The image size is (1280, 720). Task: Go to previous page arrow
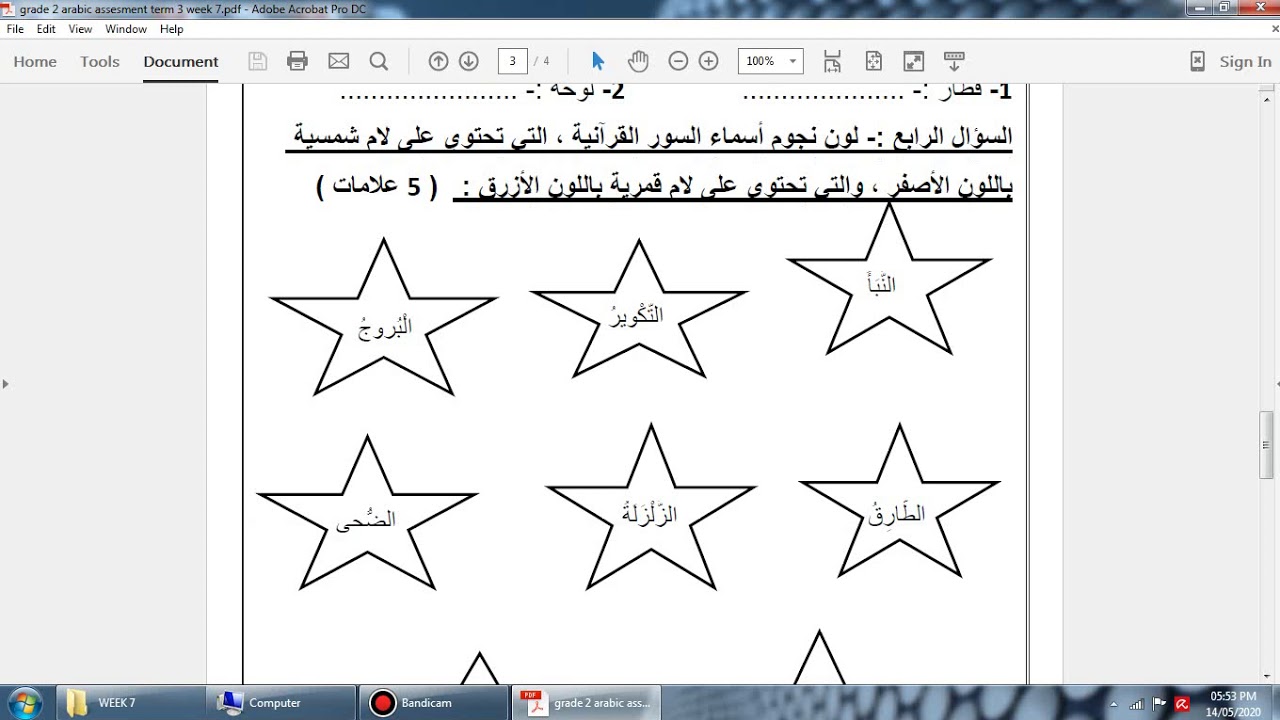(438, 61)
